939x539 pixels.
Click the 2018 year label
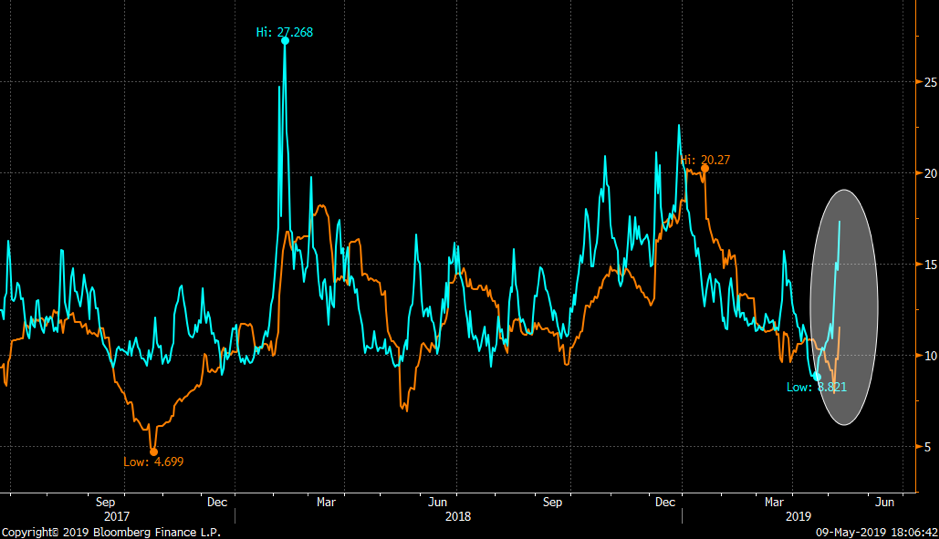[458, 516]
